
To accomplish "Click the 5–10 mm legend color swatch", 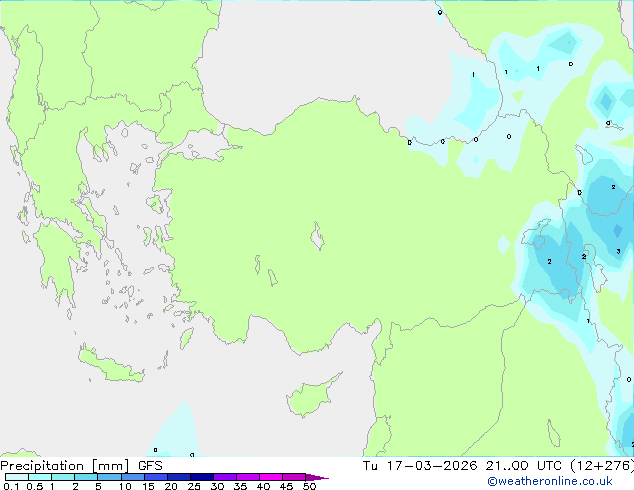I will click(x=109, y=477).
